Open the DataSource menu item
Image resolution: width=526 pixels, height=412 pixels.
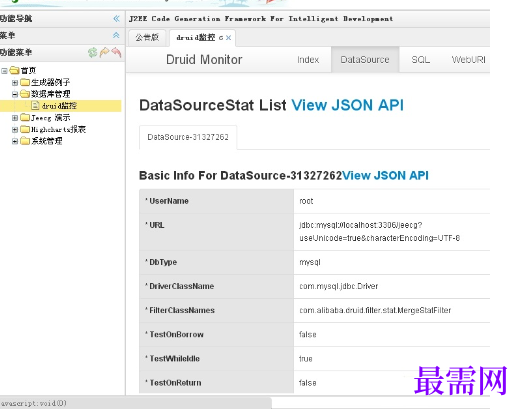[365, 60]
